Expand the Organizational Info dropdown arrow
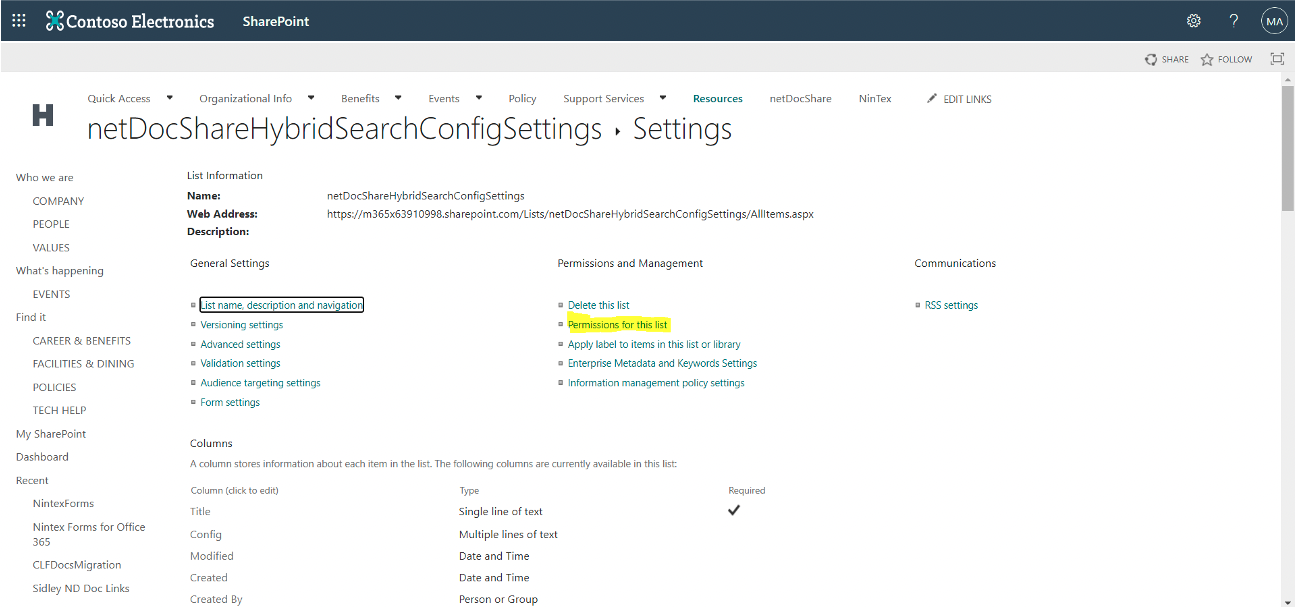This screenshot has height=607, width=1296. [311, 98]
